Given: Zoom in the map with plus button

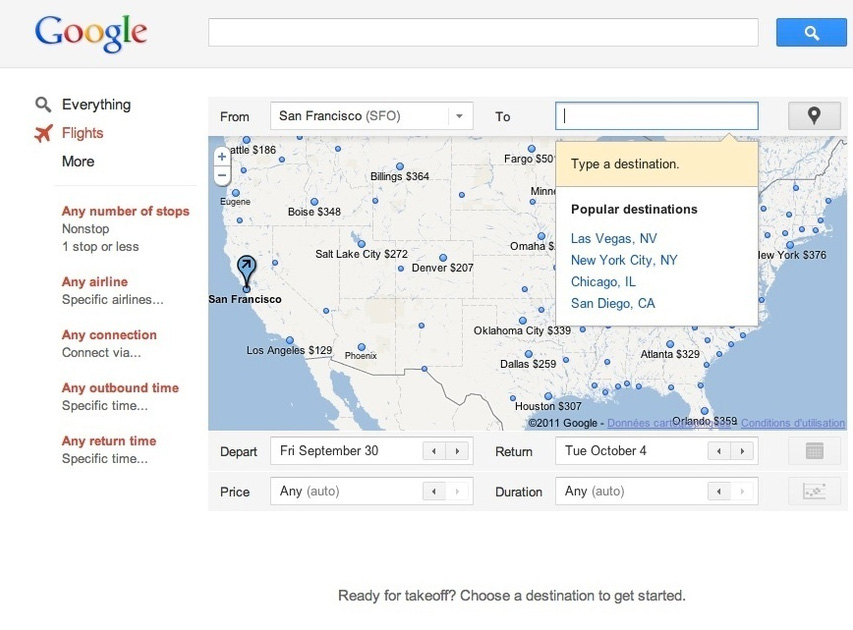Looking at the screenshot, I should 222,157.
